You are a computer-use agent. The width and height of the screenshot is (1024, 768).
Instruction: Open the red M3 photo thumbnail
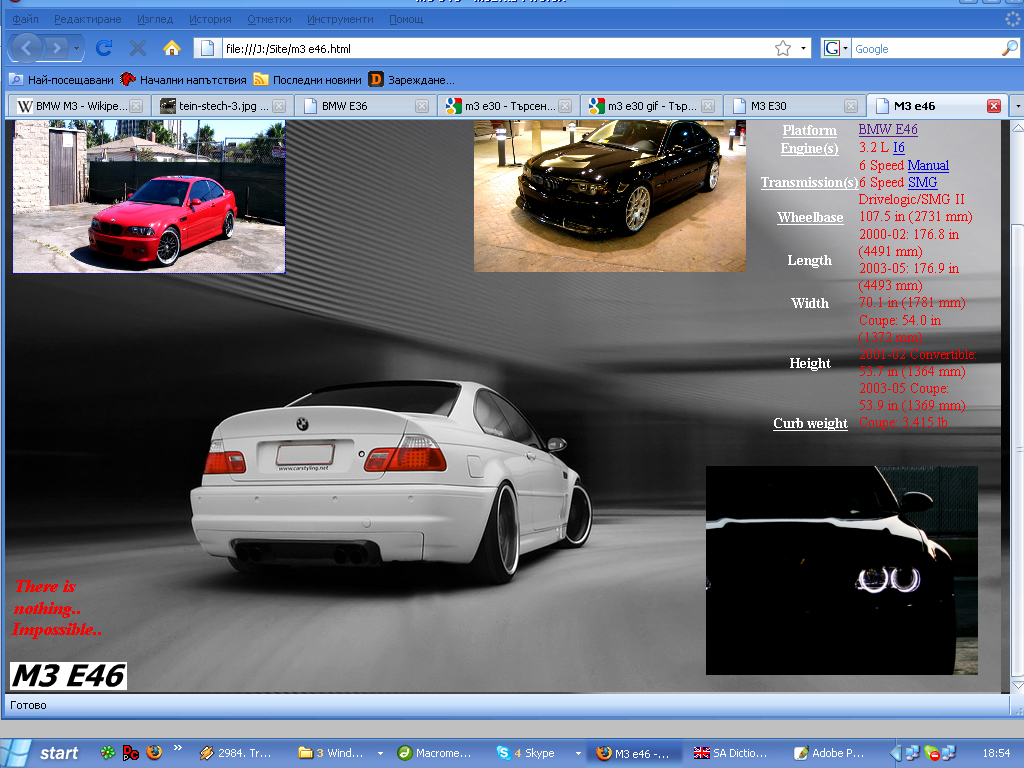click(149, 196)
